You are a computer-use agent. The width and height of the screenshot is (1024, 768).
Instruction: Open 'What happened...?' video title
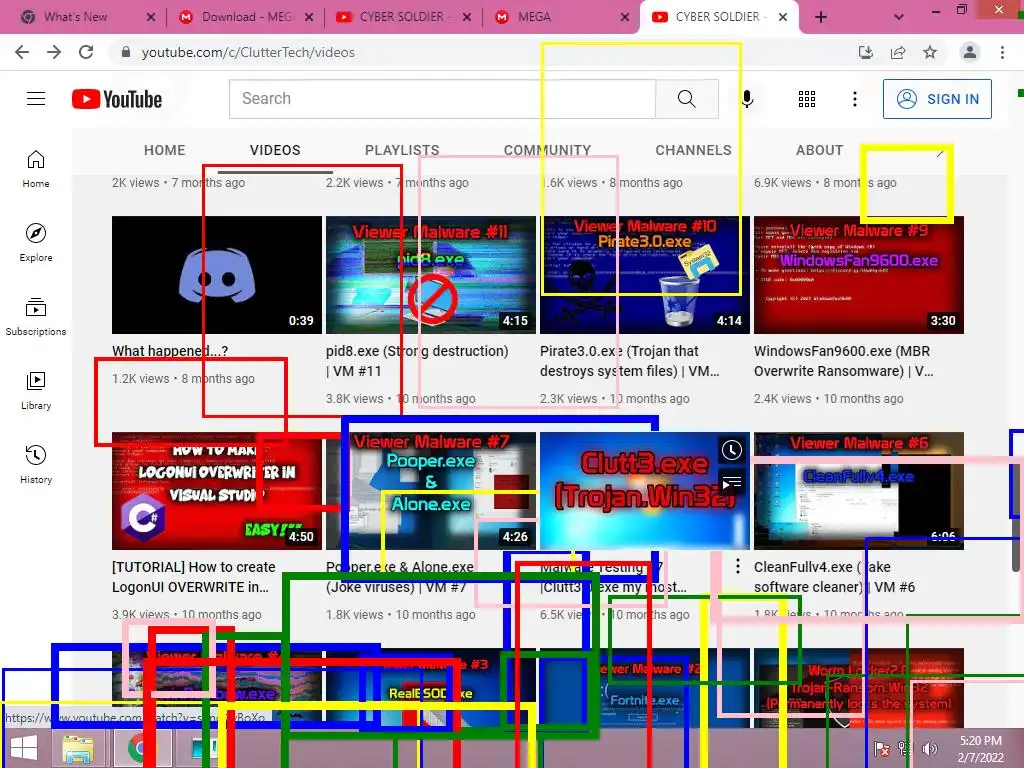(x=170, y=351)
